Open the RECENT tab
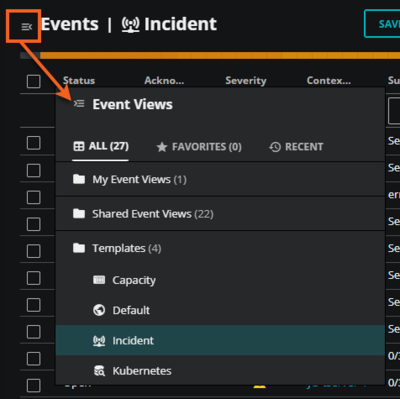Screen dimensions: 400x399 [x=296, y=147]
